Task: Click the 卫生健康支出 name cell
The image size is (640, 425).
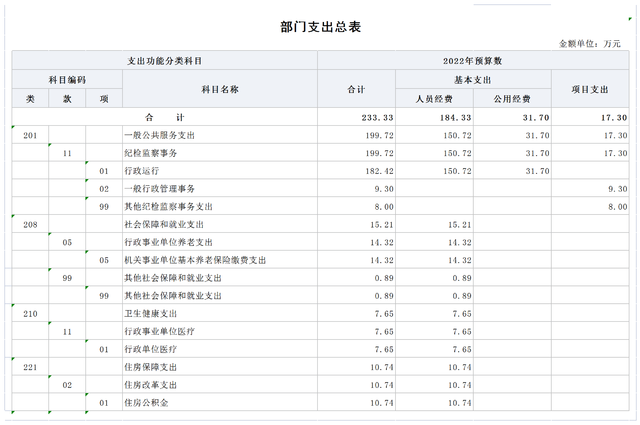Action: [150, 314]
